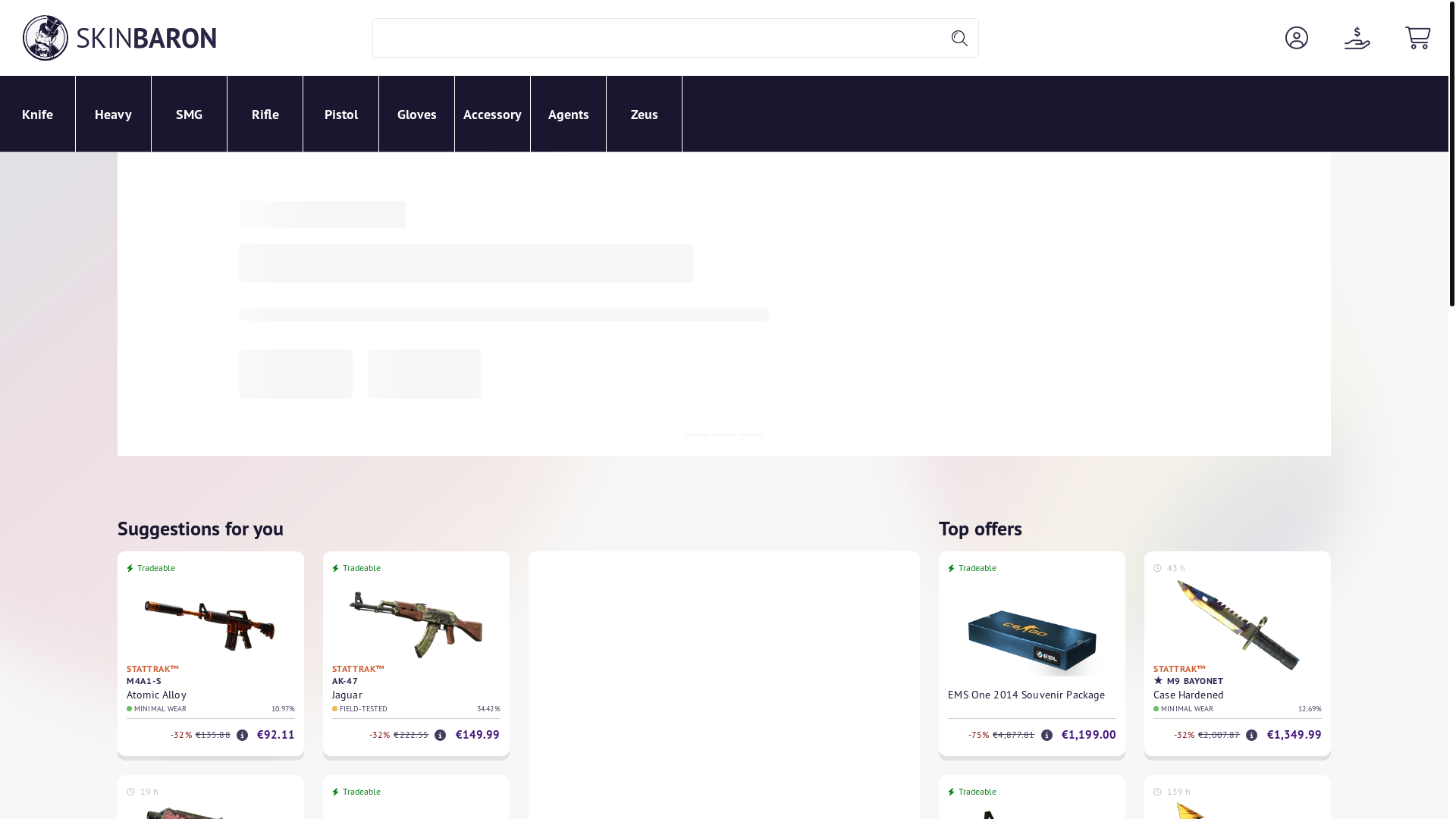Open the Agents category

point(568,114)
